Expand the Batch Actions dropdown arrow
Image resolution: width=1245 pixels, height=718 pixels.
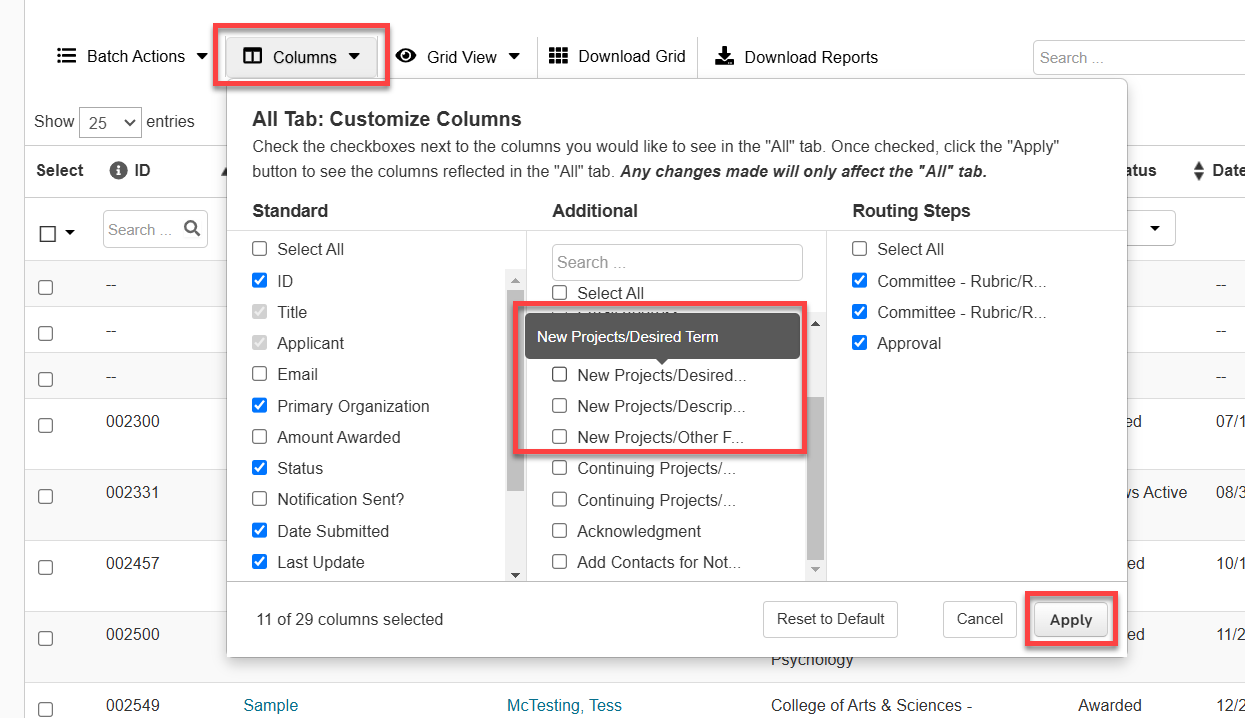coord(202,56)
